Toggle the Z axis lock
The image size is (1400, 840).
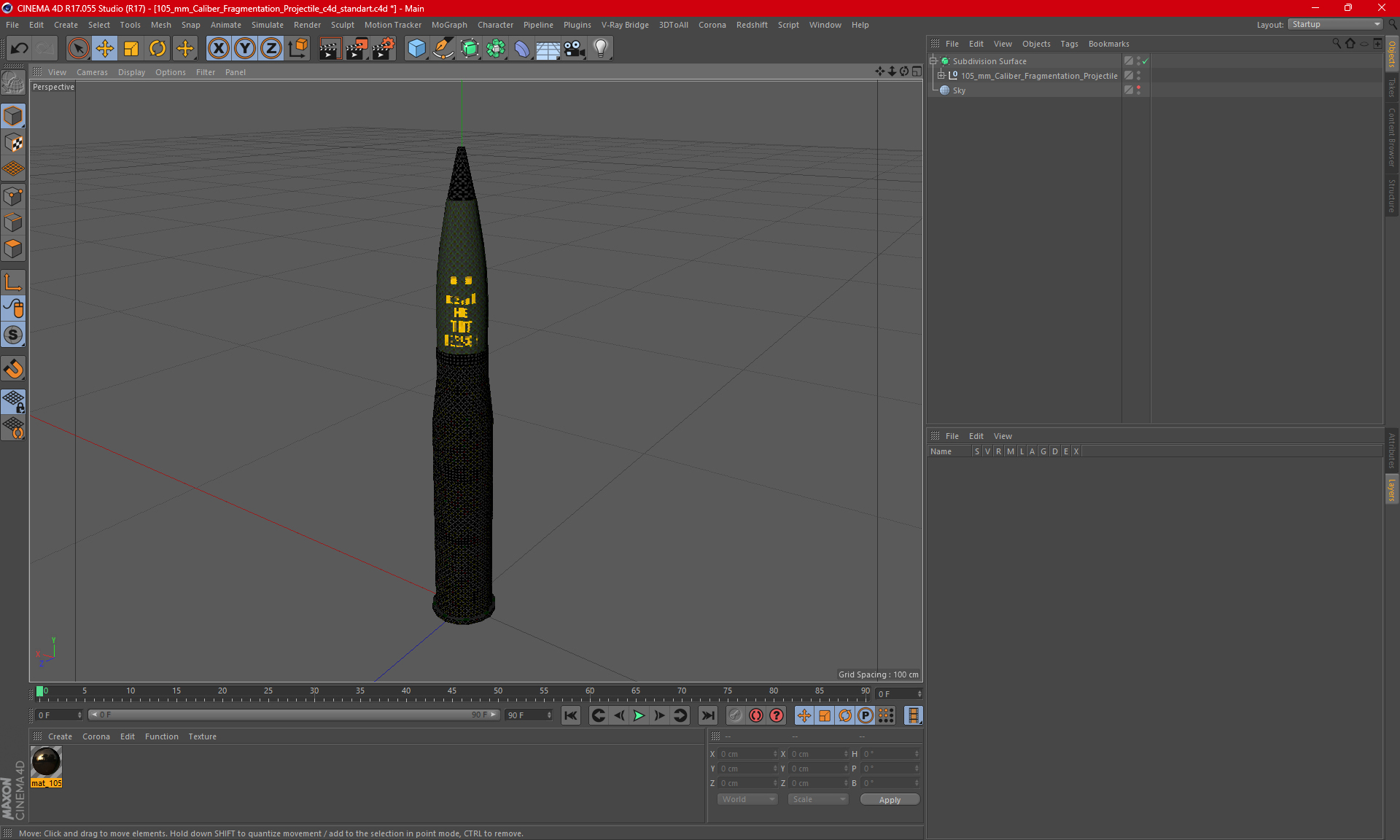point(271,49)
